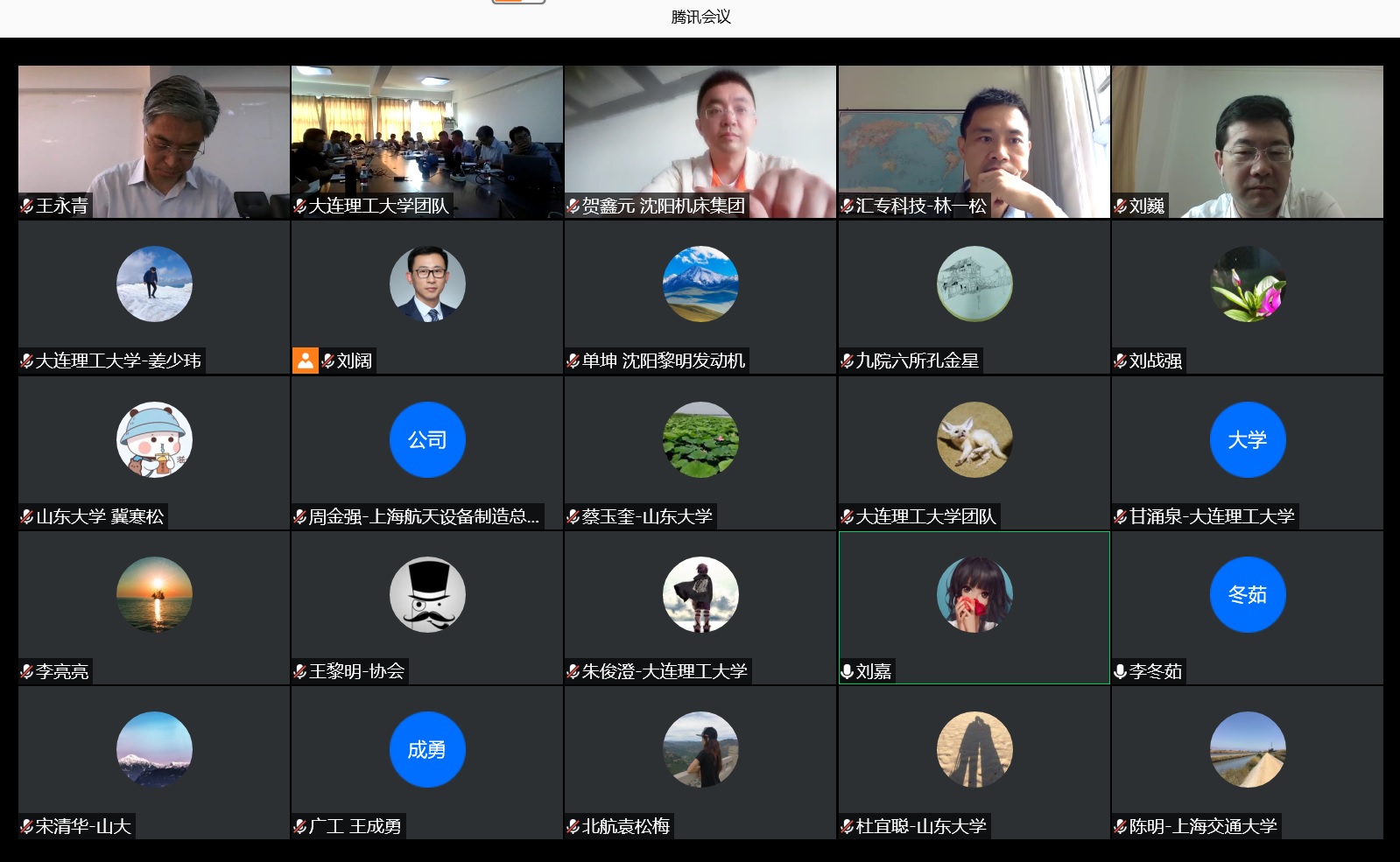The height and width of the screenshot is (862, 1400).
Task: Click the cartoon bear avatar of 冀寒松
Action: (x=154, y=439)
